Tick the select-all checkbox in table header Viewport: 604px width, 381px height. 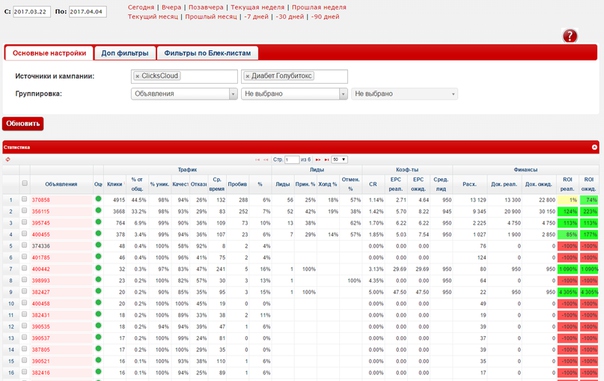pyautogui.click(x=25, y=183)
